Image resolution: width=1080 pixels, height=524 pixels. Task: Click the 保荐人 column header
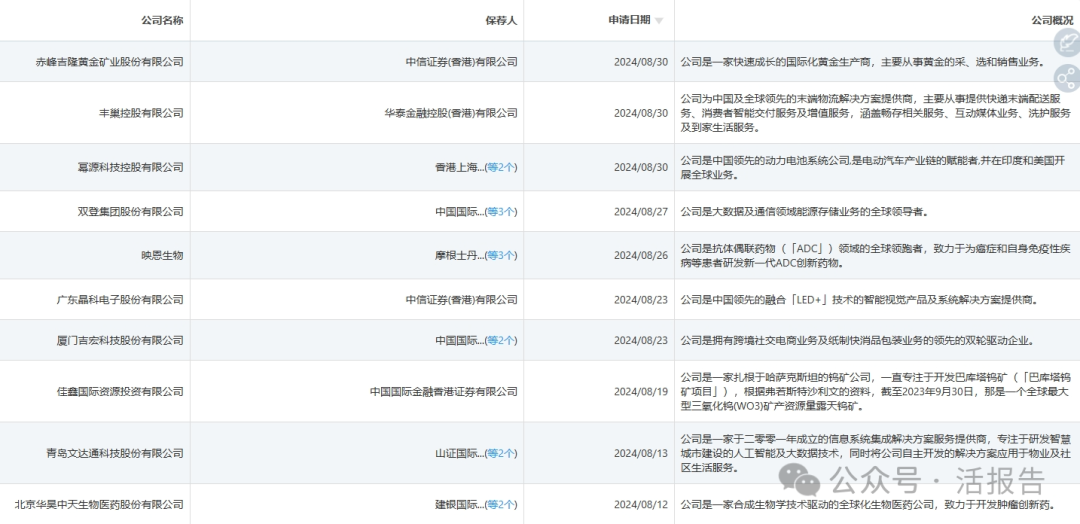505,20
